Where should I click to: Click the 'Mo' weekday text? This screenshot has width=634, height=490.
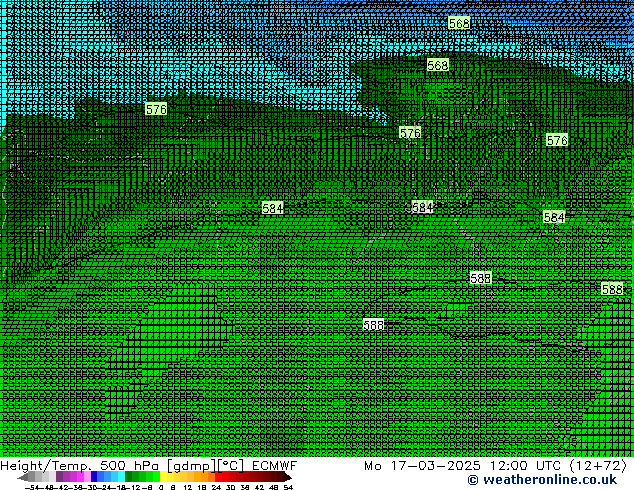coord(373,466)
